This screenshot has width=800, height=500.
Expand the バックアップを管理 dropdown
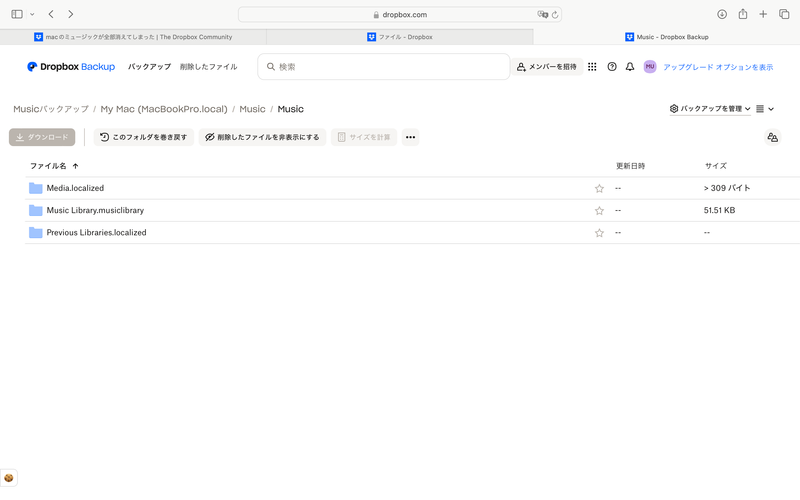point(710,109)
